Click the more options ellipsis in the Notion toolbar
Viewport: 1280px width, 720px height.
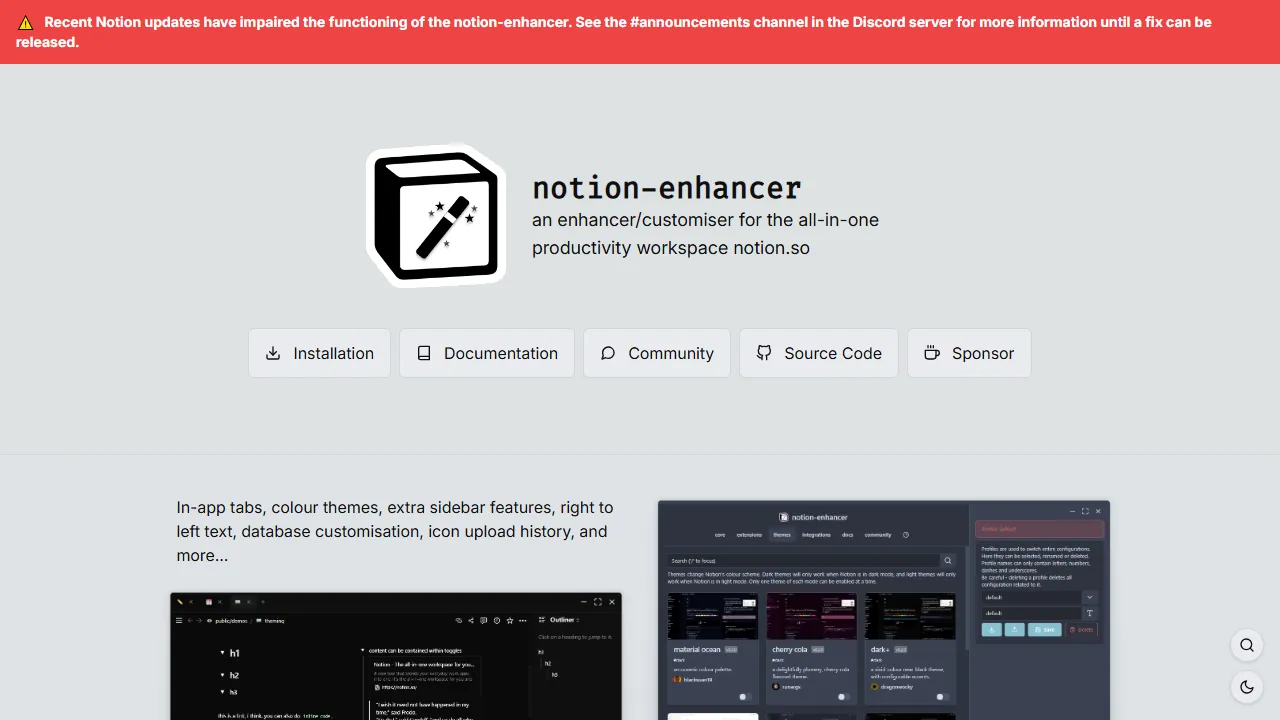click(523, 621)
